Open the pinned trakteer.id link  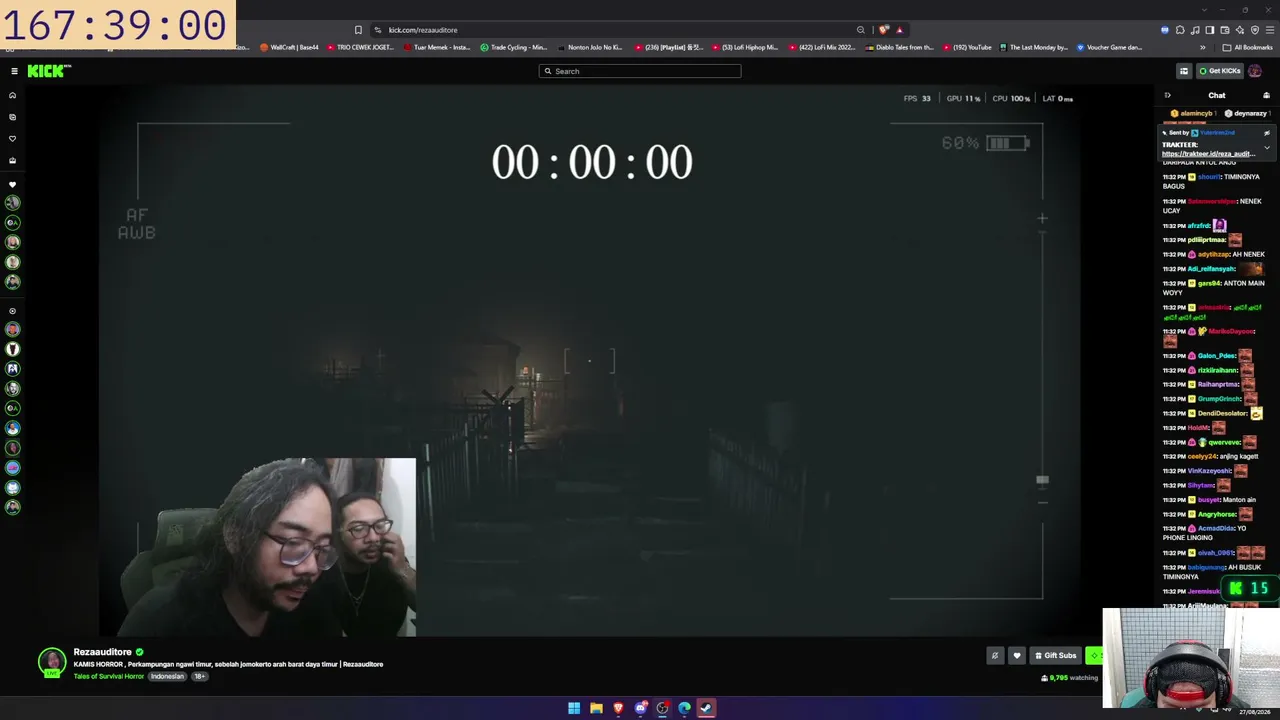1208,154
